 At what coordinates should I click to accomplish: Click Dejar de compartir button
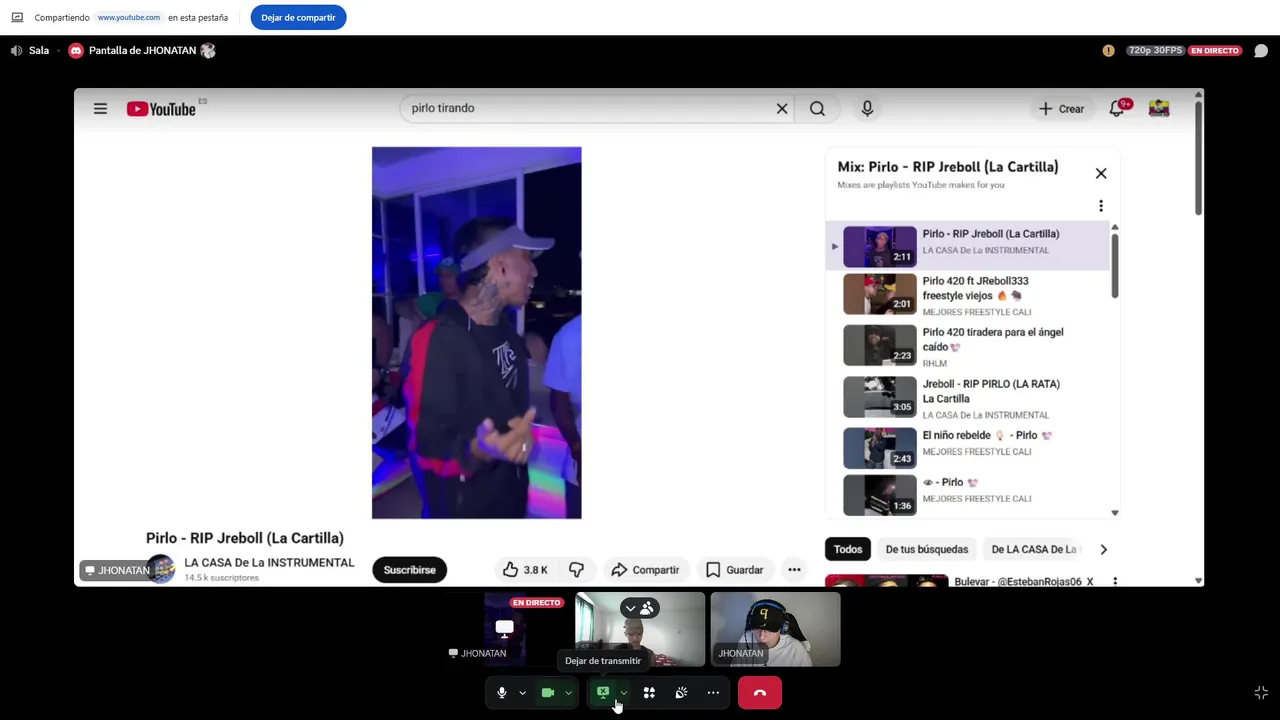click(x=298, y=17)
